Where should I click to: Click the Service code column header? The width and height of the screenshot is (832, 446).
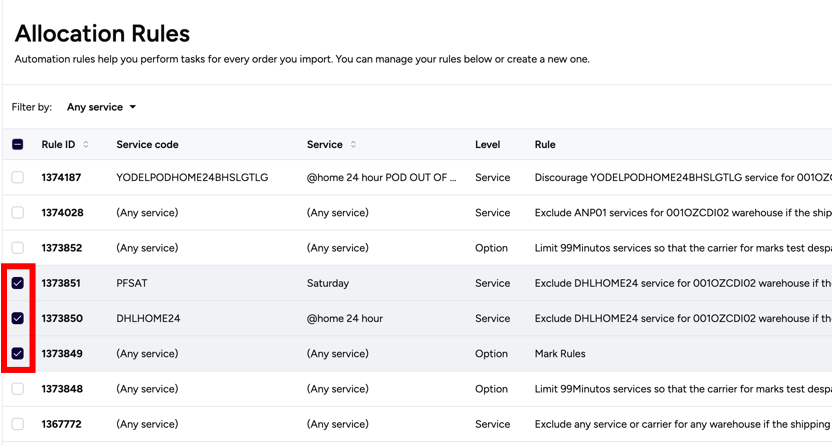[147, 144]
